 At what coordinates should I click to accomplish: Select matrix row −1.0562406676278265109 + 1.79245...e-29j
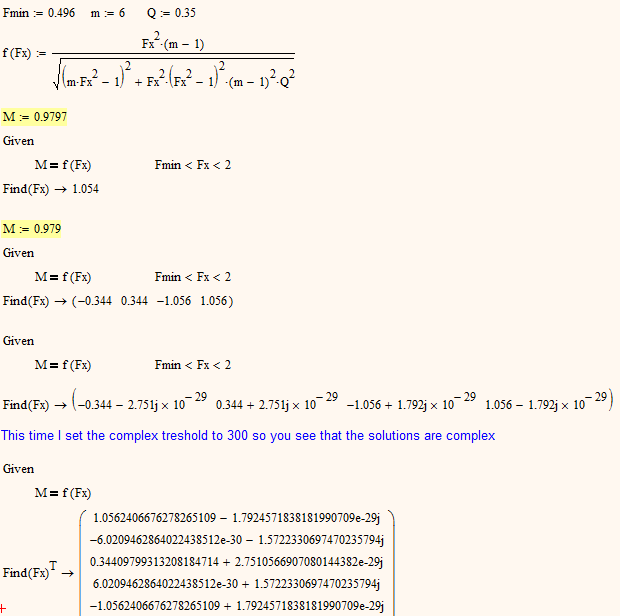(236, 606)
